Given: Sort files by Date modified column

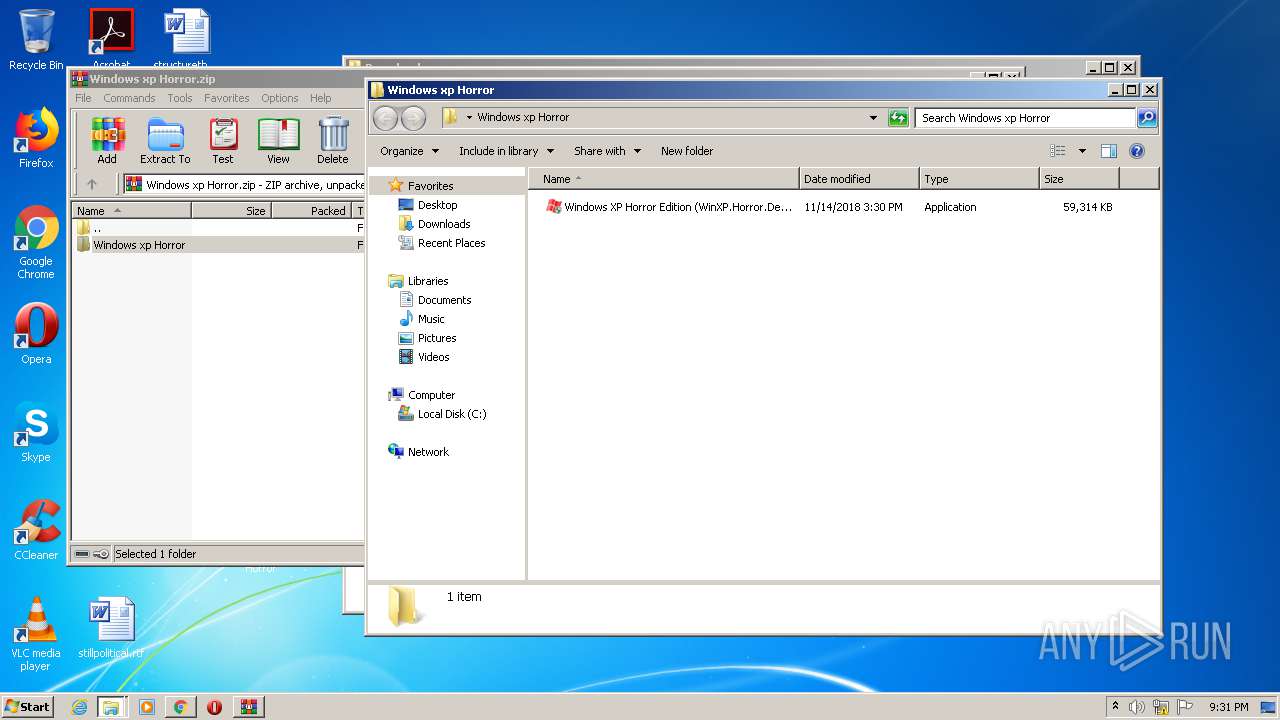Looking at the screenshot, I should tap(859, 179).
